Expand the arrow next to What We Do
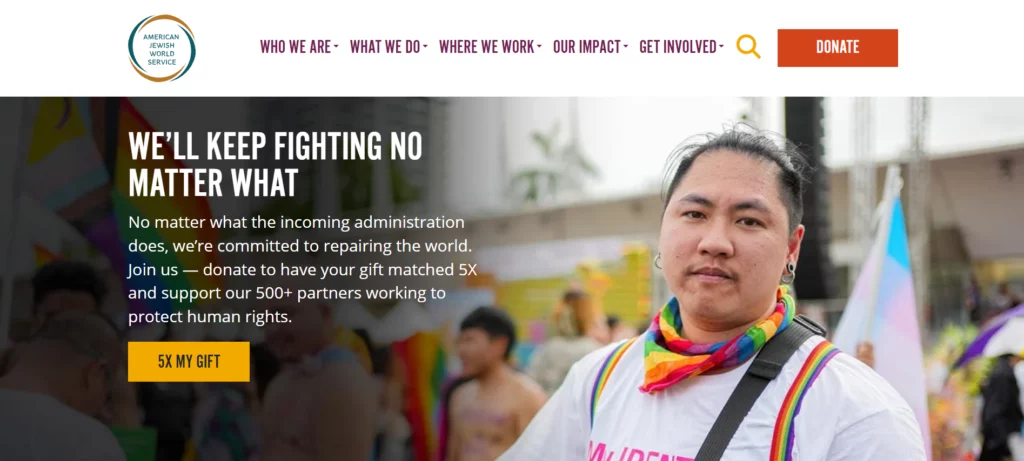The width and height of the screenshot is (1024, 461). (x=425, y=47)
